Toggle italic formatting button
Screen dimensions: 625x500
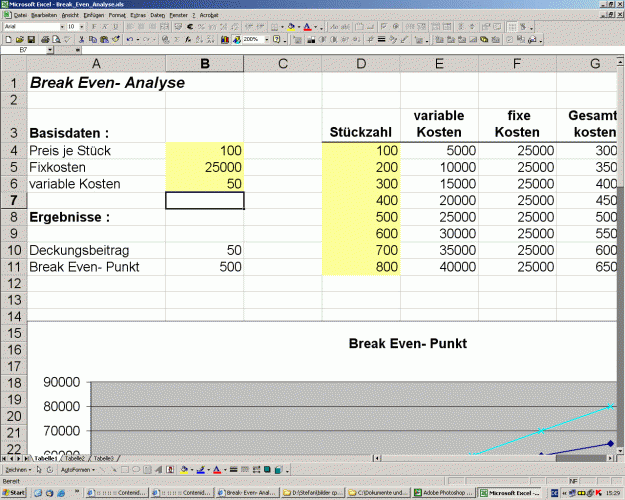pos(105,27)
